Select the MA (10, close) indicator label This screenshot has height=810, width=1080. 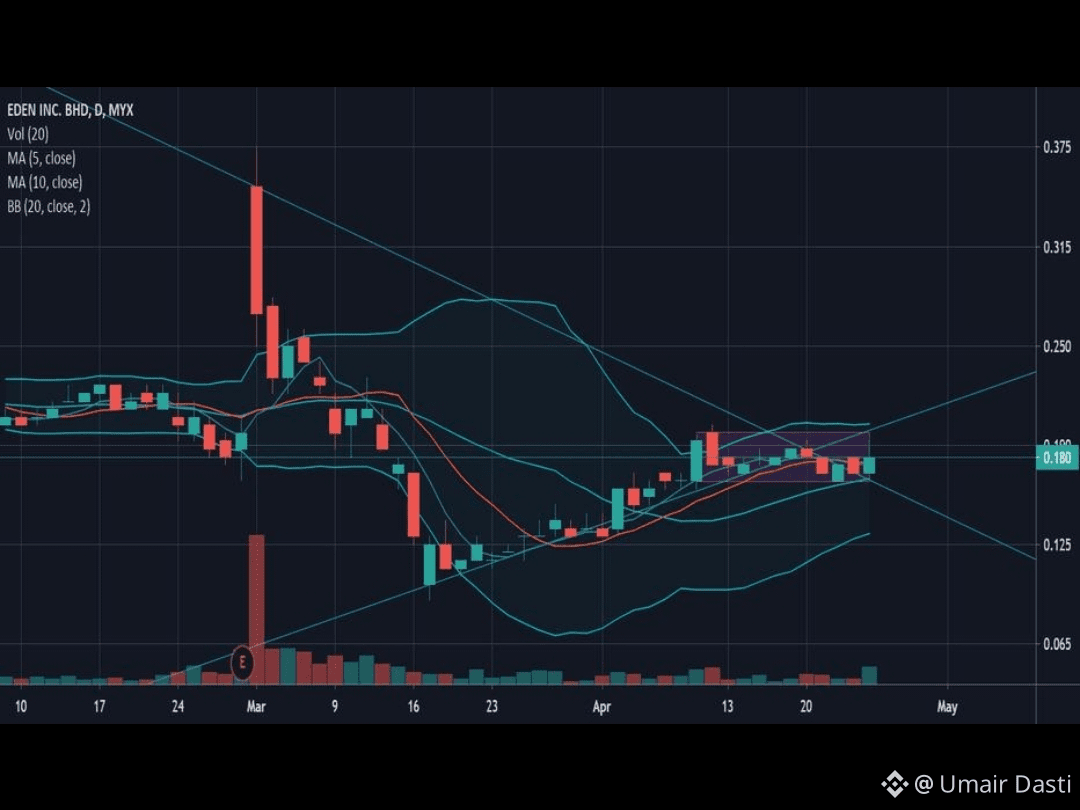(45, 183)
